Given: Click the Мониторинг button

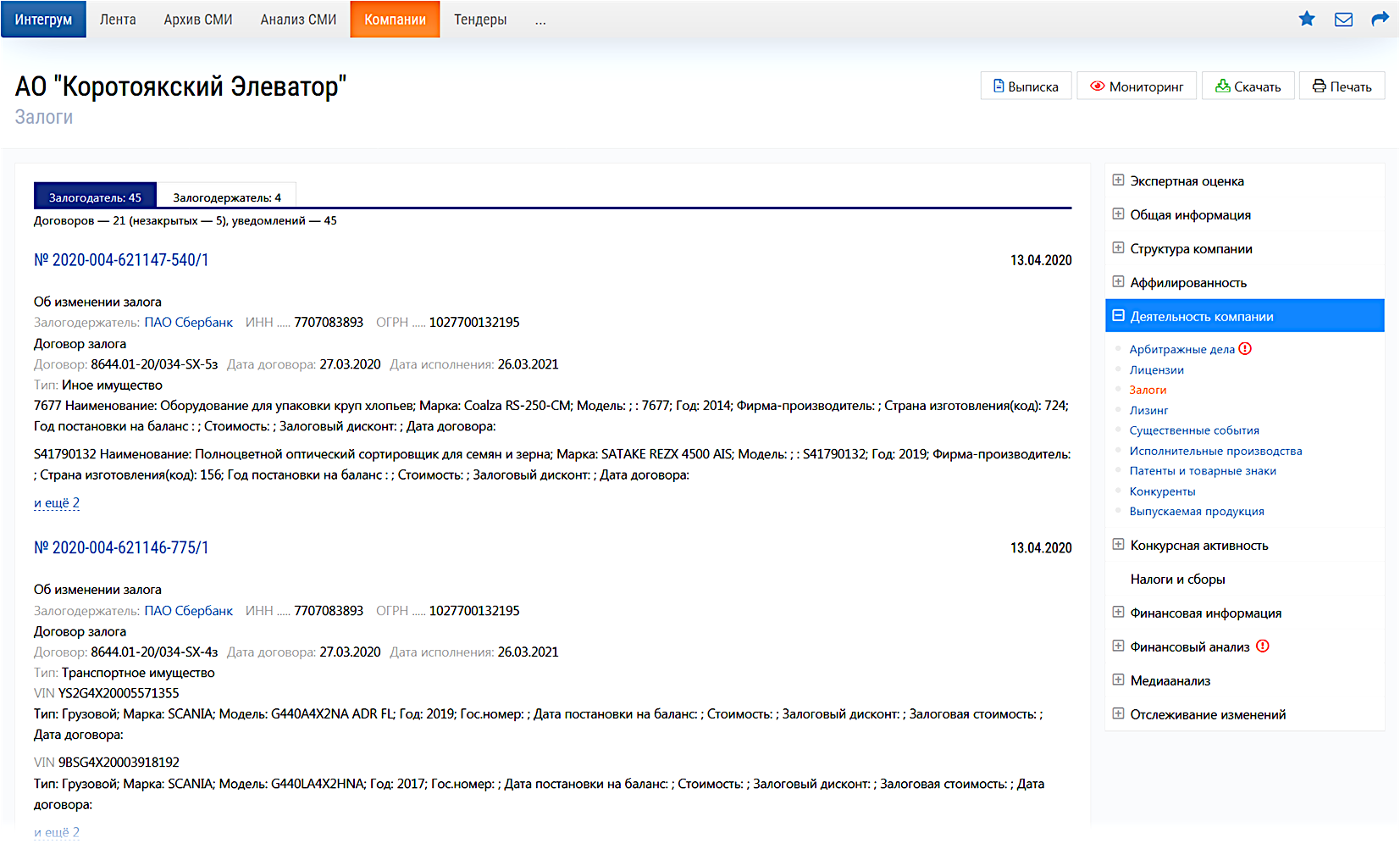Looking at the screenshot, I should pyautogui.click(x=1137, y=86).
